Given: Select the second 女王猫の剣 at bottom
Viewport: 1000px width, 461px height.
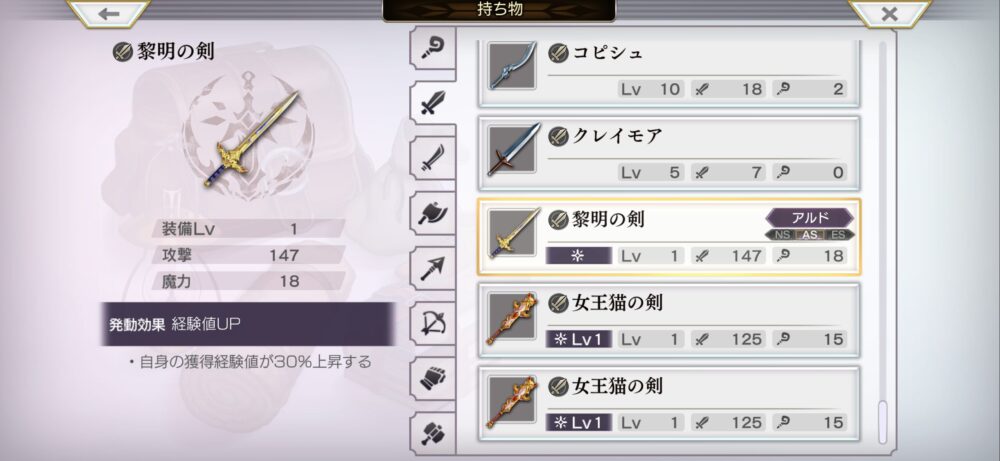Looking at the screenshot, I should point(669,404).
